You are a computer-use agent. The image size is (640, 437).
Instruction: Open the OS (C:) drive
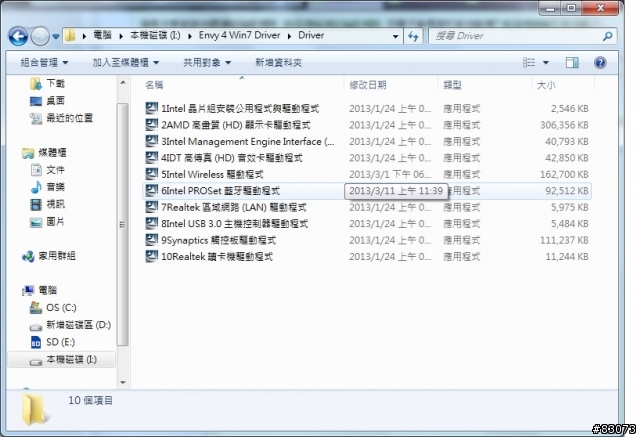pos(53,307)
